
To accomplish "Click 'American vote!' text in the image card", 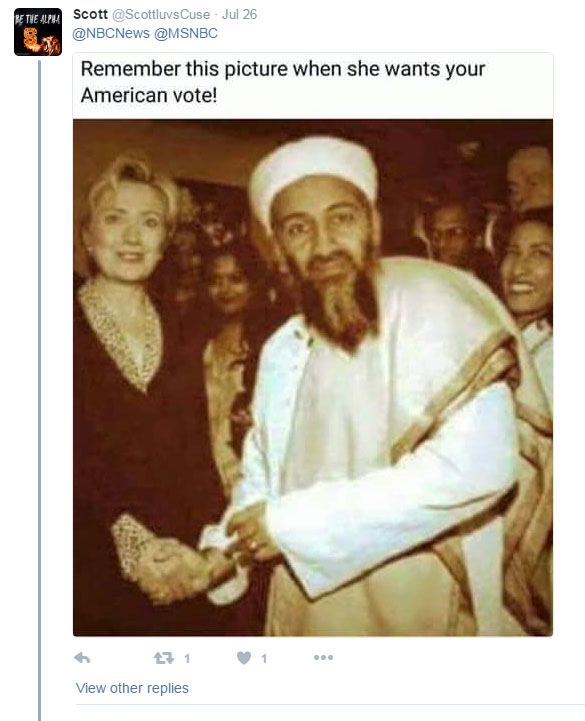I will click(x=149, y=96).
